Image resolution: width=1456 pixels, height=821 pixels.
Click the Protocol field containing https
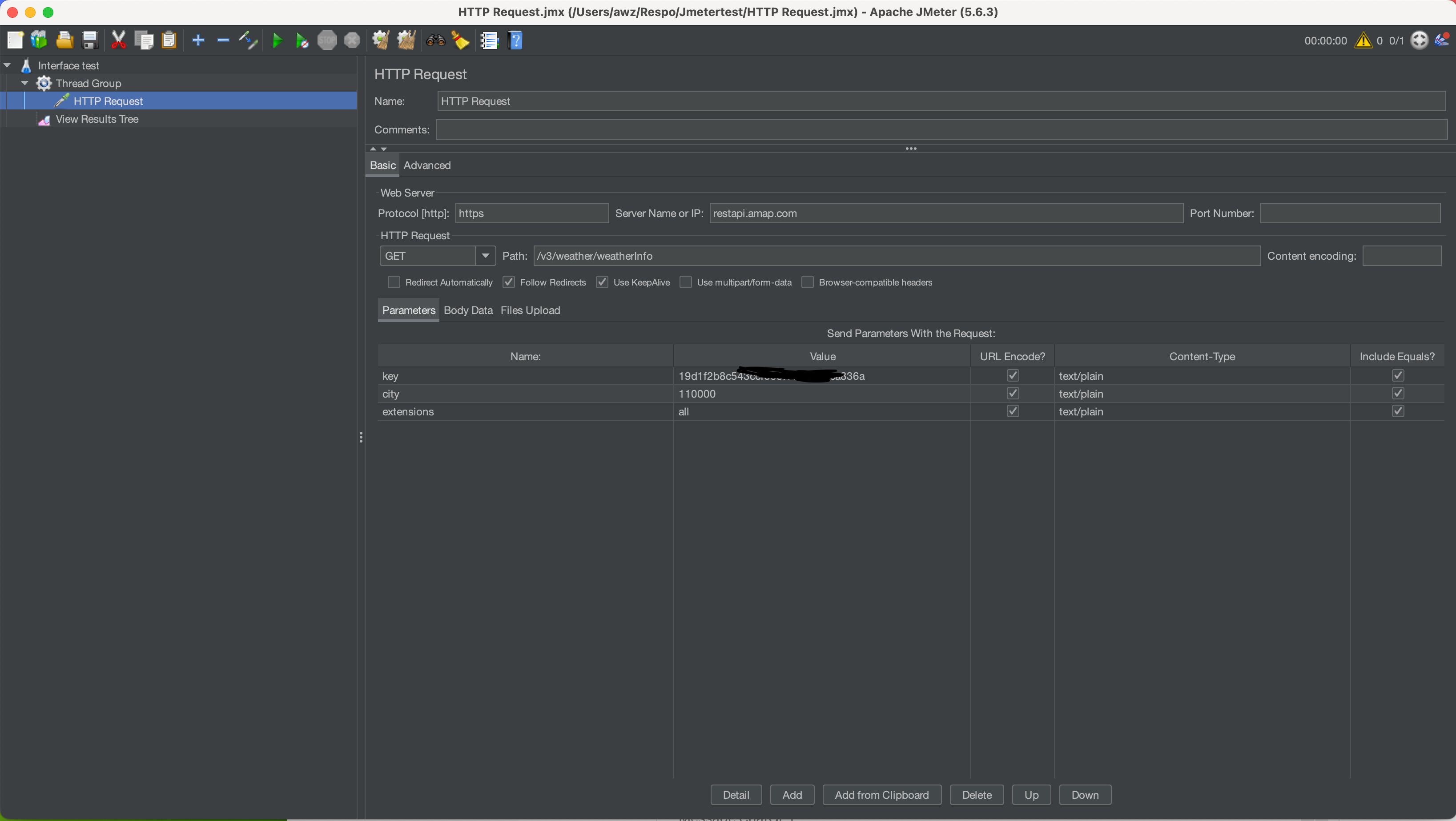(532, 213)
